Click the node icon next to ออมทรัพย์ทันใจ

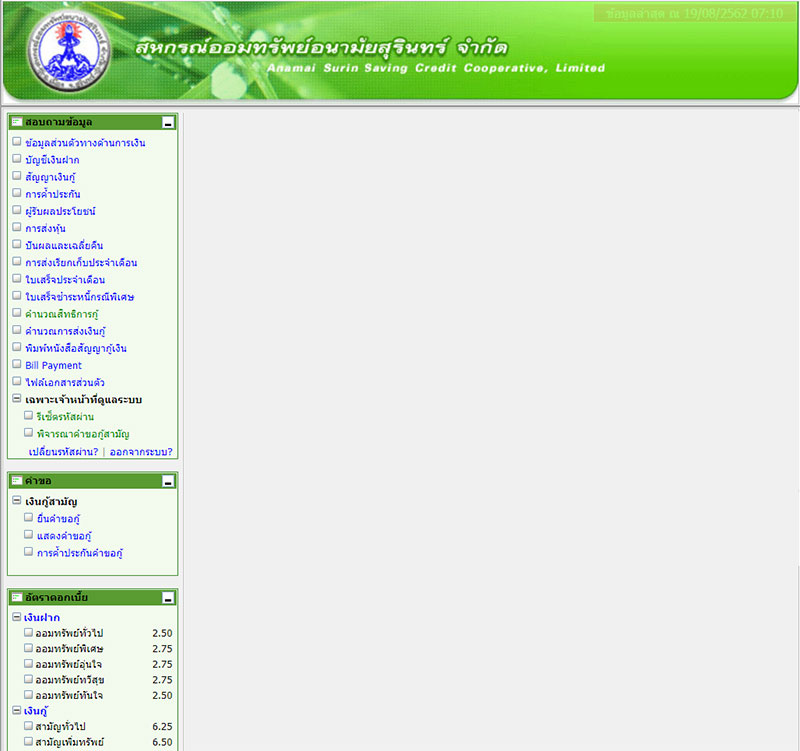coord(29,694)
